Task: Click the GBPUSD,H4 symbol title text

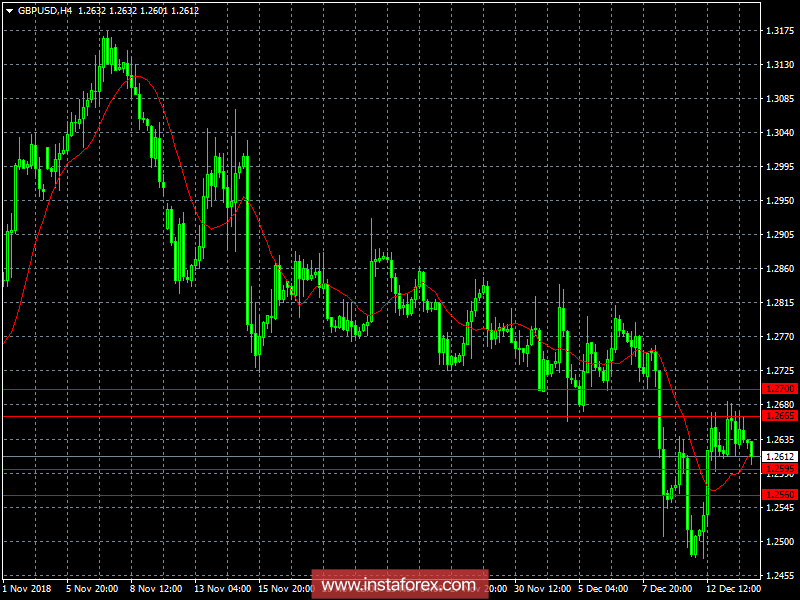Action: 45,11
